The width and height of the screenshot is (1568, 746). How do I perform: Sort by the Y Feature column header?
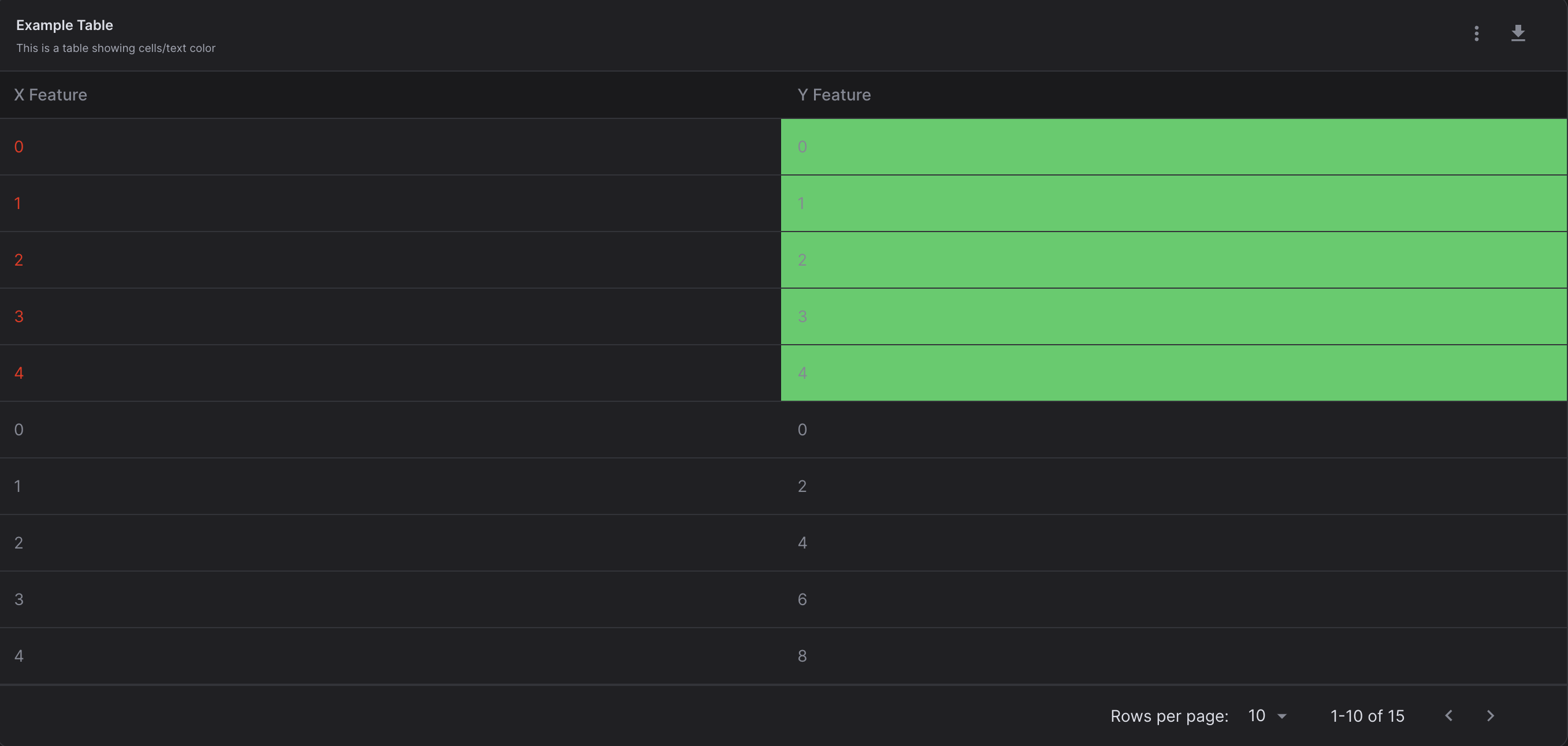coord(834,95)
